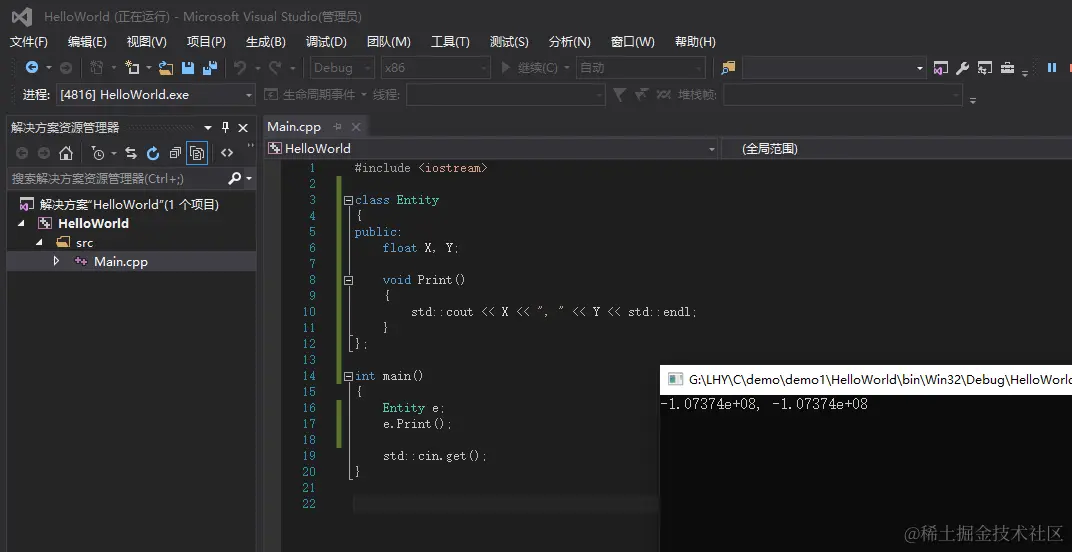
Task: Click the Redo arrow icon
Action: coord(276,67)
